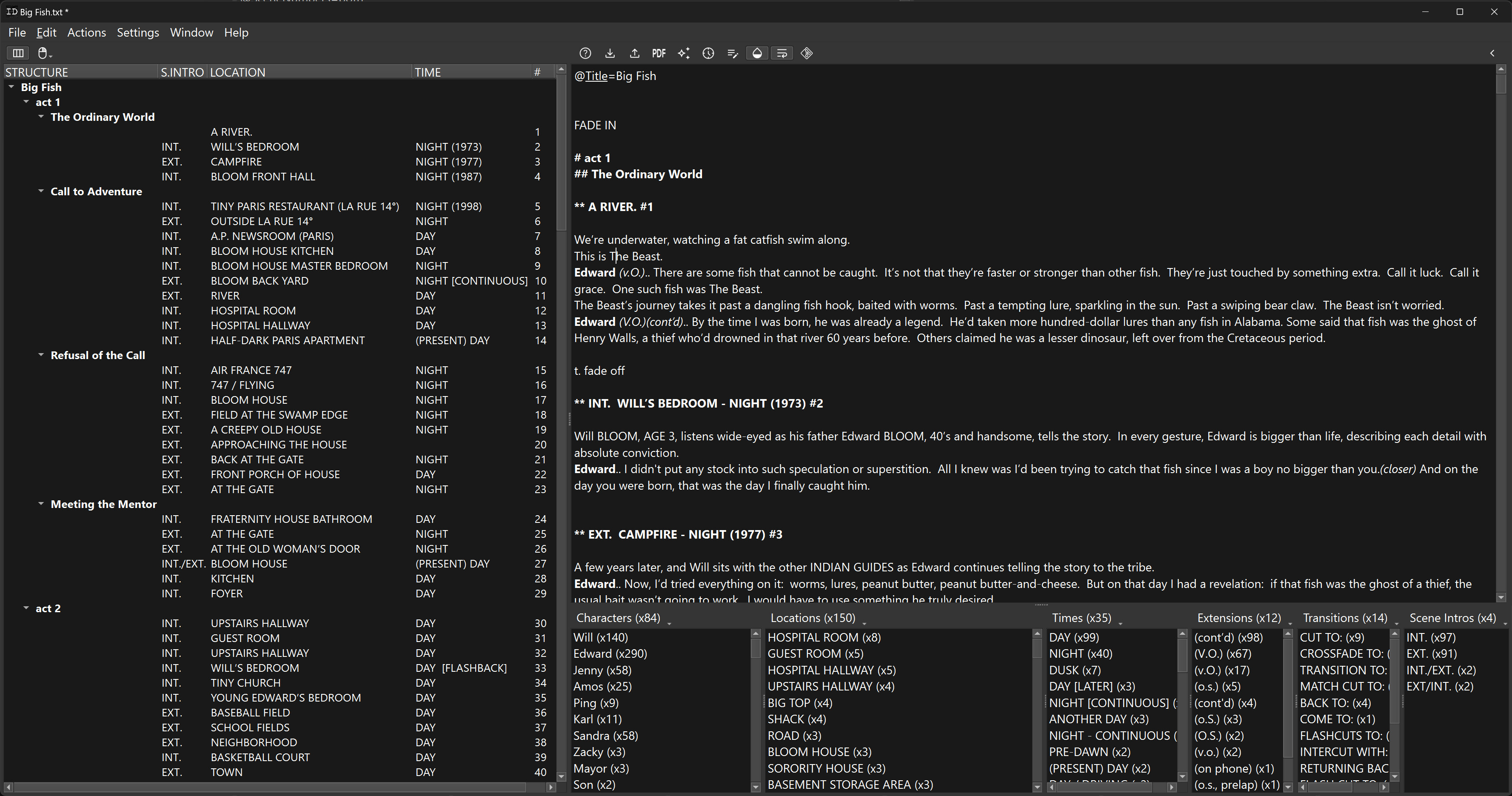The height and width of the screenshot is (796, 1512).
Task: Open the Actions menu
Action: (x=86, y=33)
